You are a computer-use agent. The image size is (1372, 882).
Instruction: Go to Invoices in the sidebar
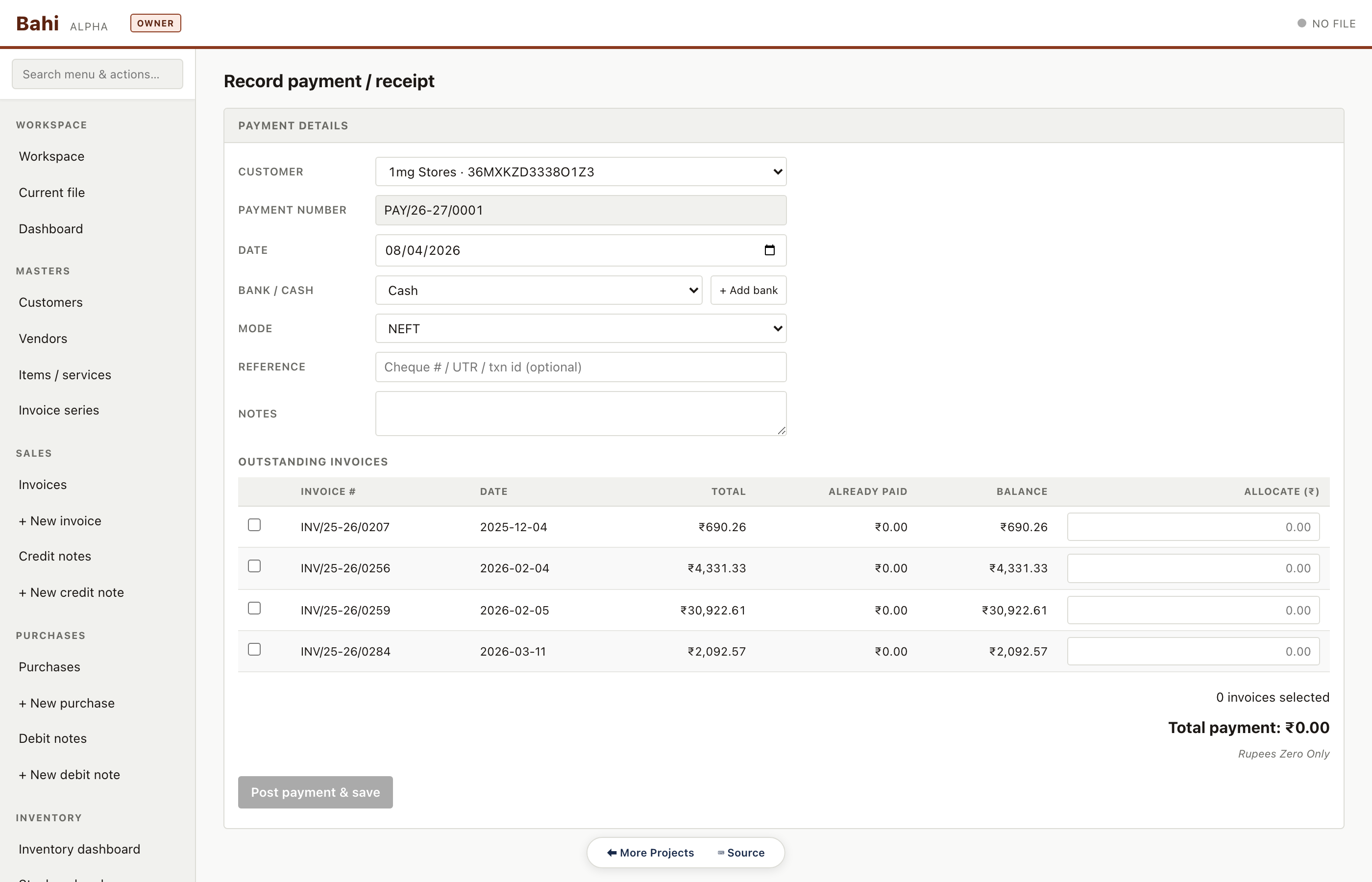coord(42,485)
